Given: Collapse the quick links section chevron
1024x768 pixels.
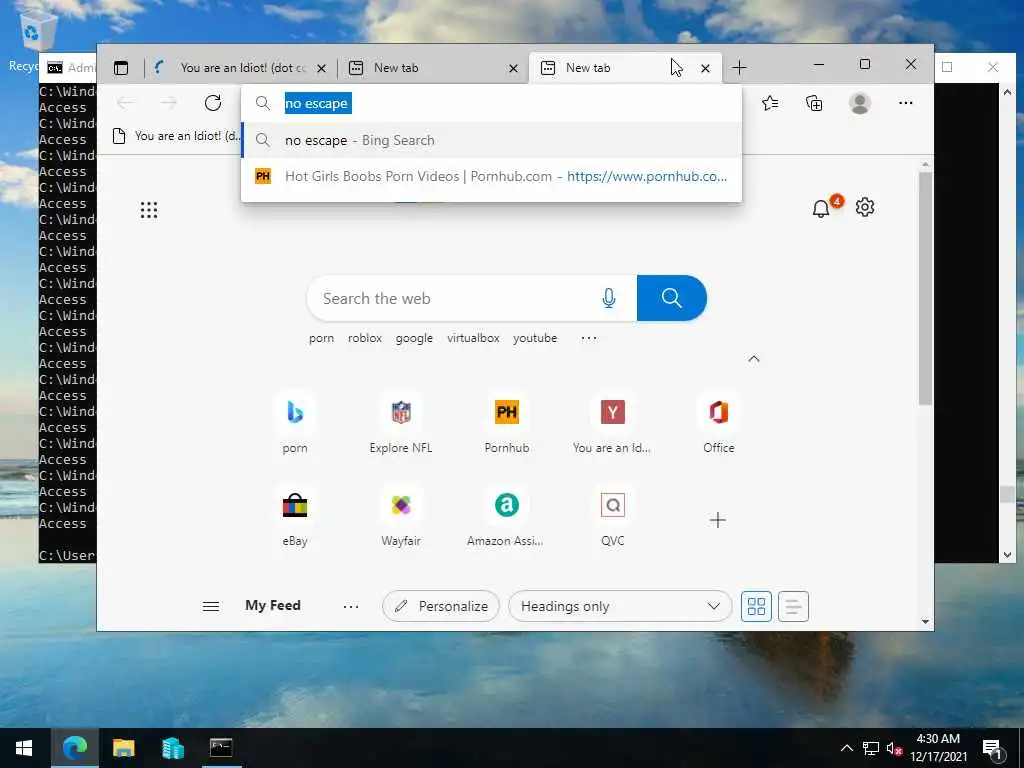Looking at the screenshot, I should pos(754,359).
